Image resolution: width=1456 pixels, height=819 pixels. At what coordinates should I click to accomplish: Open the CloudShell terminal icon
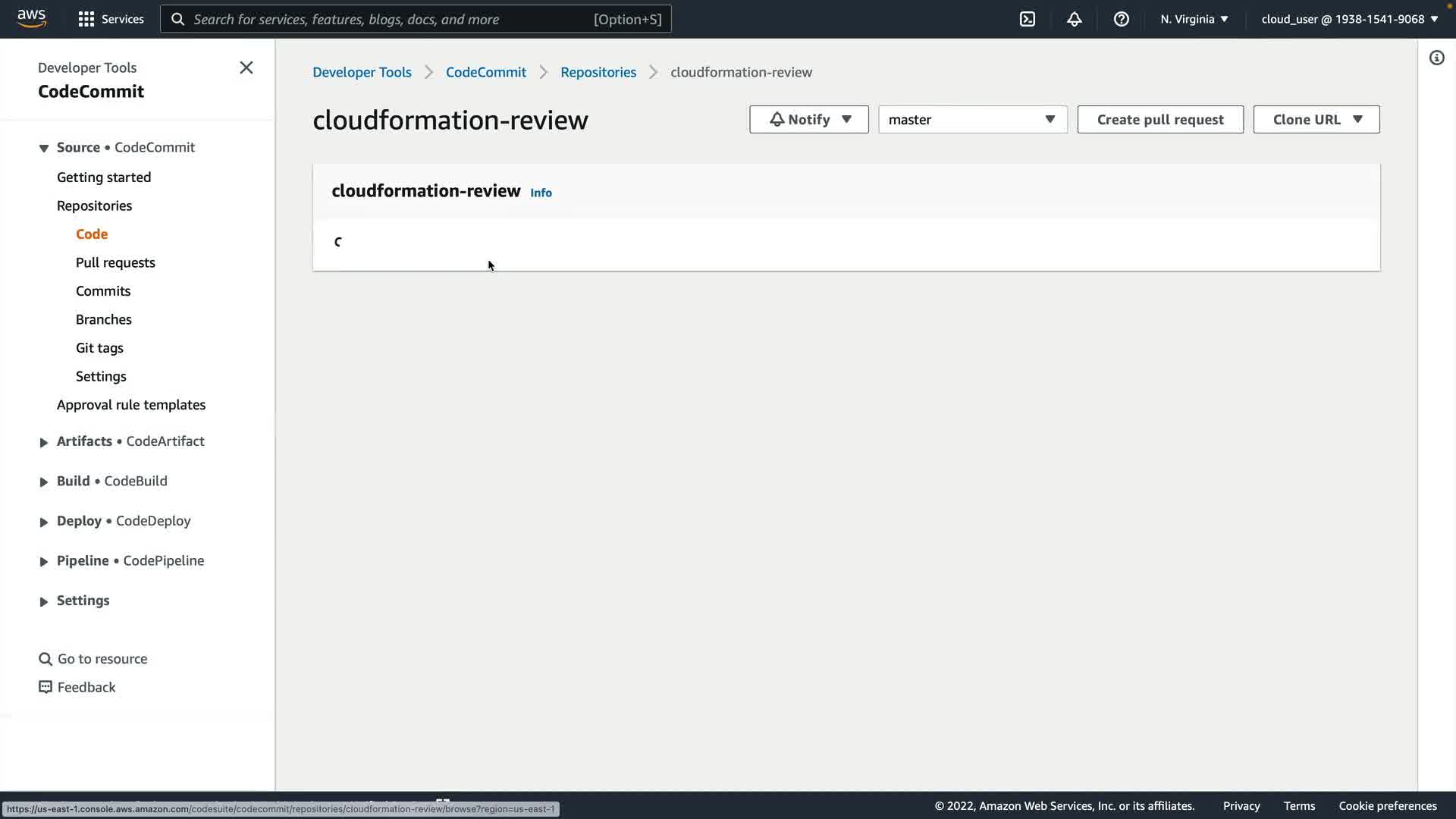point(1028,19)
